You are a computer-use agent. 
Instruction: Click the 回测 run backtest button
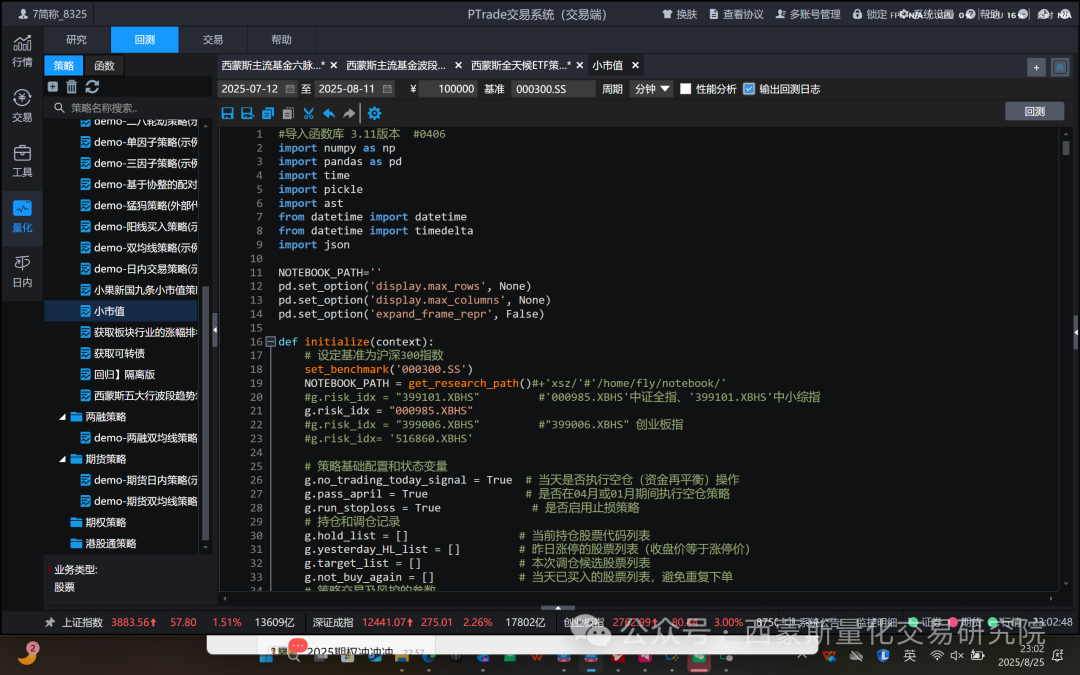pos(1034,112)
